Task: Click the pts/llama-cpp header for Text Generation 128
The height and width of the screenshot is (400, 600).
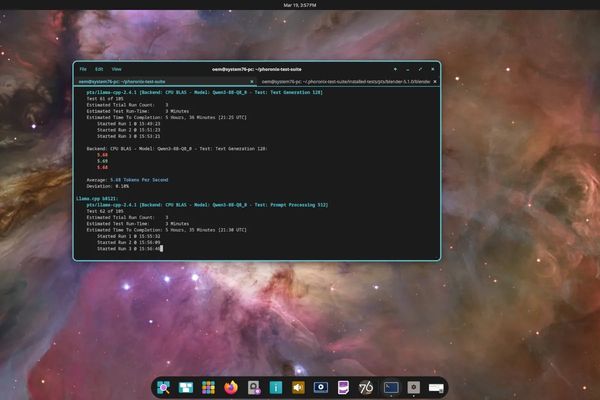Action: tap(204, 92)
